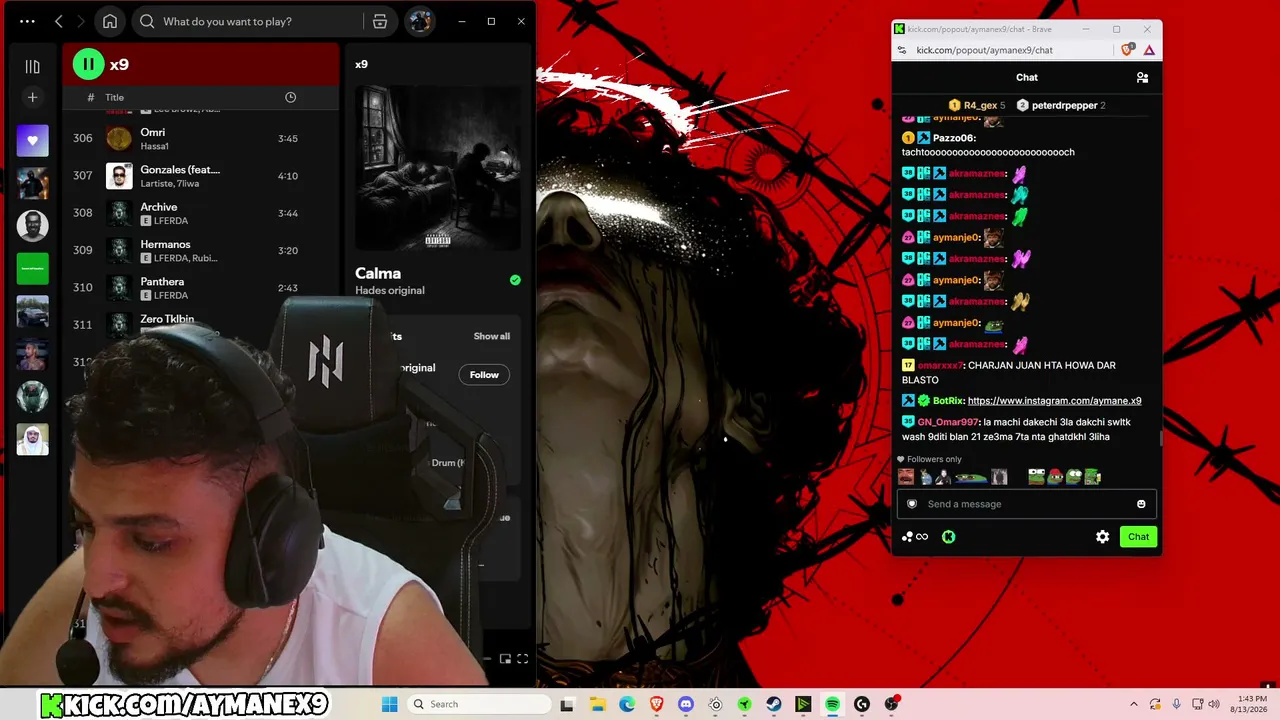The image size is (1280, 720).
Task: Play the track Hermanos
Action: pos(165,244)
